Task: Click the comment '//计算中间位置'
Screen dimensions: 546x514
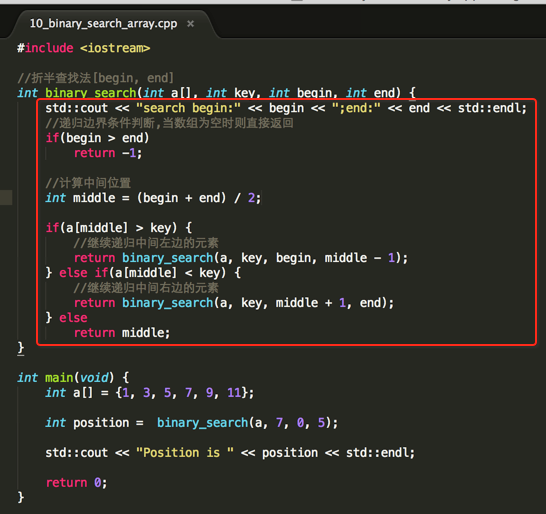Action: pyautogui.click(x=88, y=183)
